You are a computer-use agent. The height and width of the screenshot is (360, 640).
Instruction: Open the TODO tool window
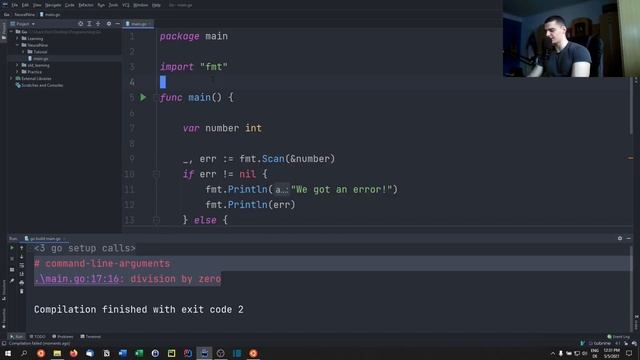pos(37,337)
